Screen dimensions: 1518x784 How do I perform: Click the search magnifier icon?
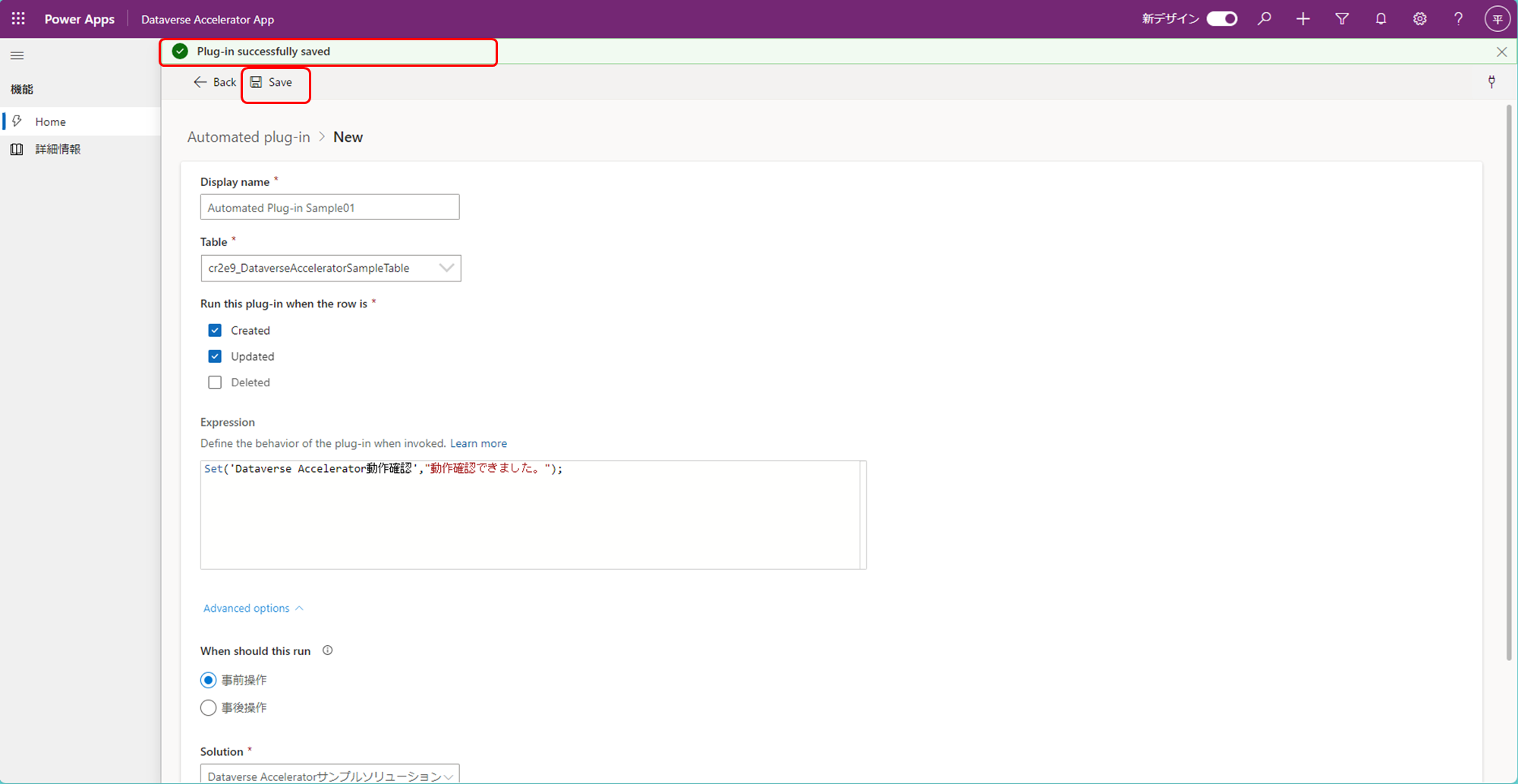(x=1264, y=19)
